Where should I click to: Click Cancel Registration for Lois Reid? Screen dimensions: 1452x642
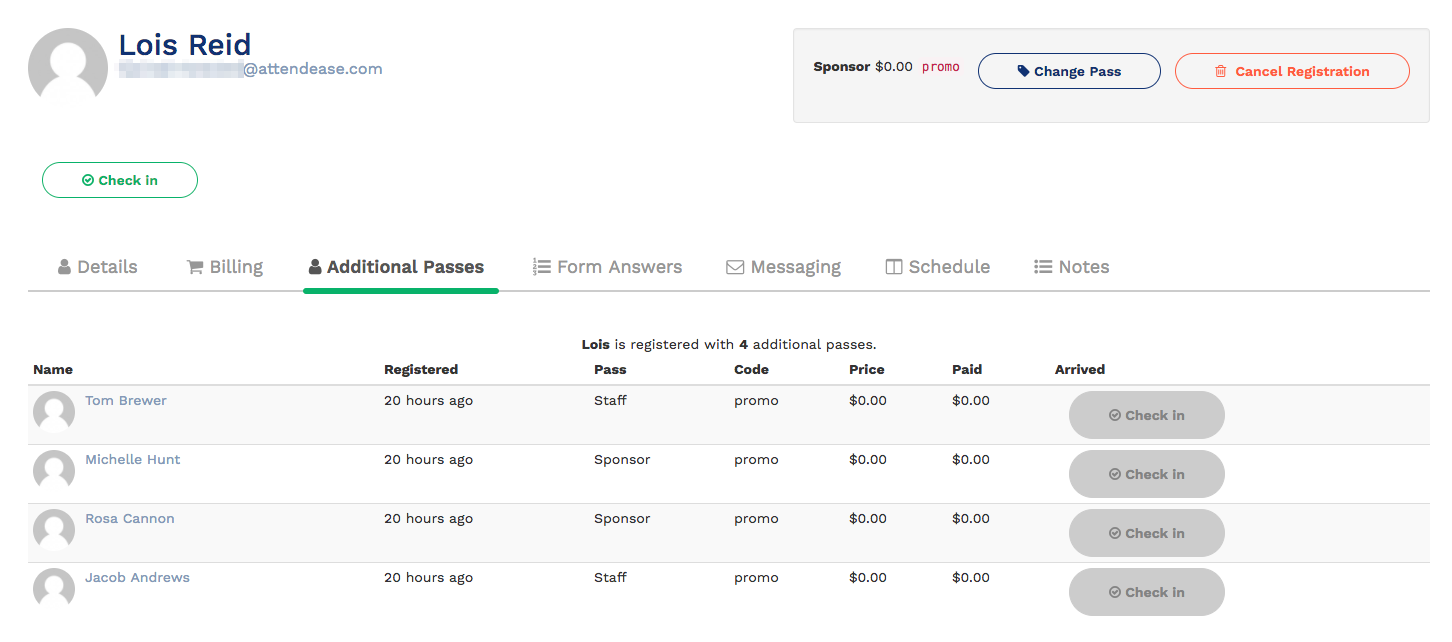click(1292, 71)
